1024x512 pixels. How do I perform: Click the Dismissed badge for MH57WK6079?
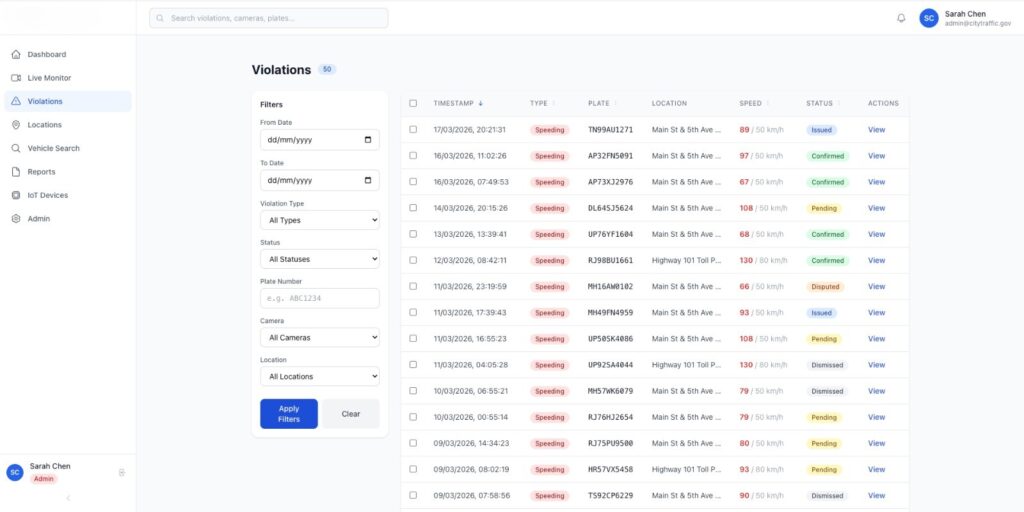pos(827,391)
